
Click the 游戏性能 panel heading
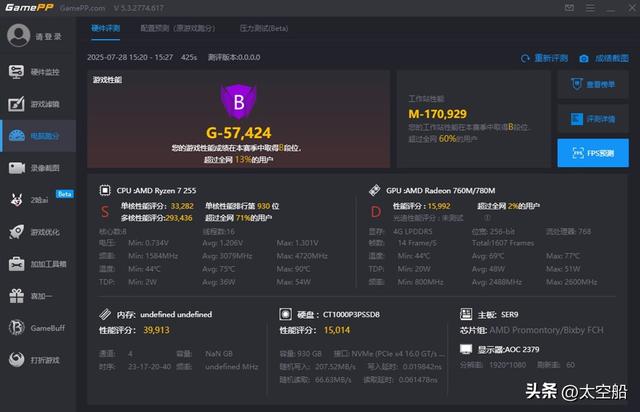point(107,80)
